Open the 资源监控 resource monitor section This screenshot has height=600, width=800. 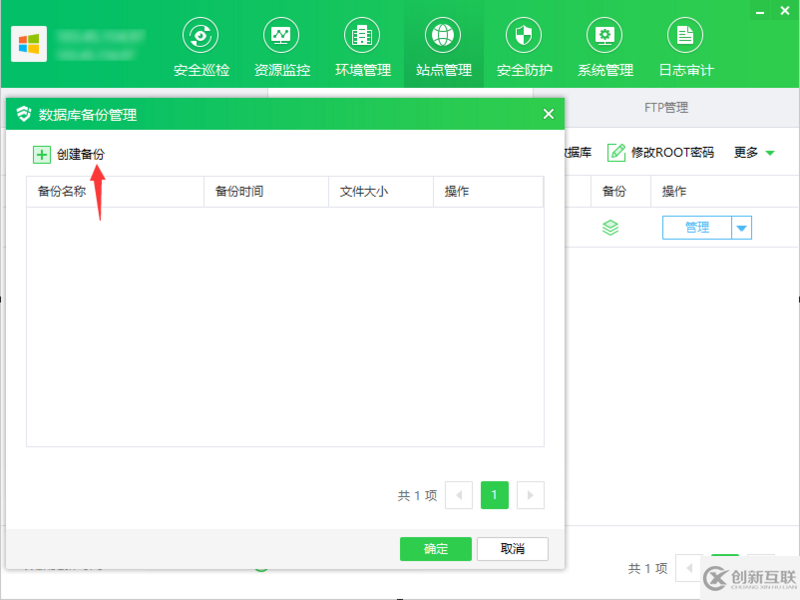tap(282, 47)
